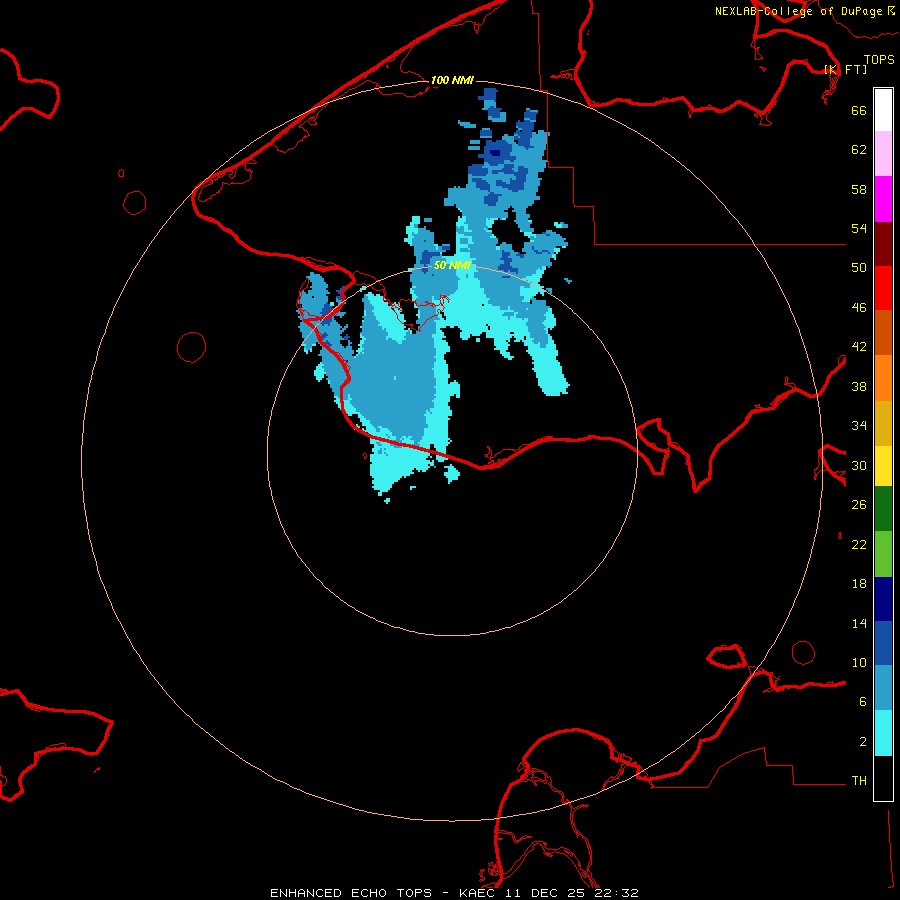Click the 50 NMI range ring label

tap(452, 265)
